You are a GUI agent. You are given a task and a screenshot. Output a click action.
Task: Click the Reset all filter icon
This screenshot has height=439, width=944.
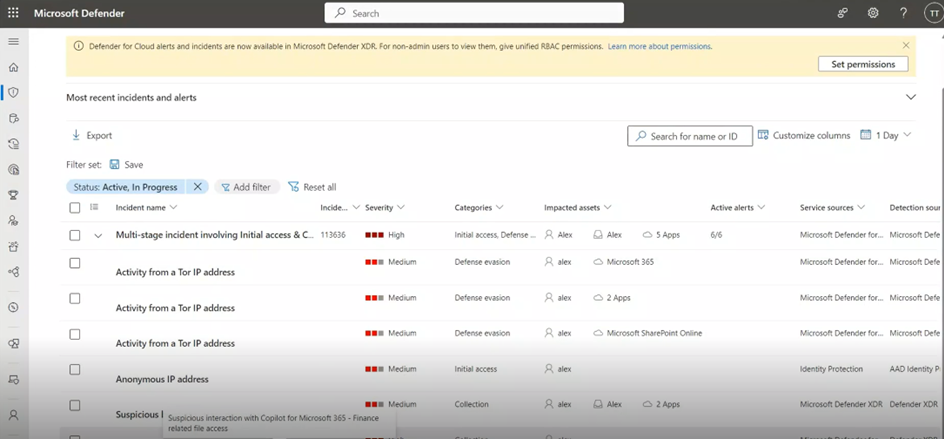(x=293, y=187)
